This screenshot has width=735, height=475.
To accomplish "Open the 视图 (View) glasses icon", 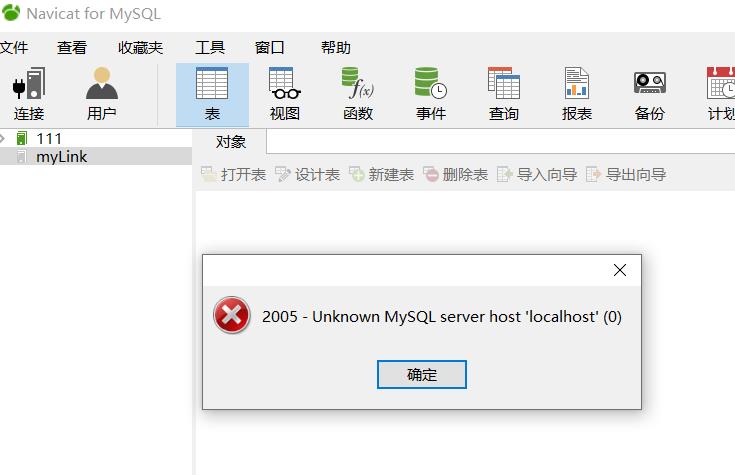I will (285, 94).
